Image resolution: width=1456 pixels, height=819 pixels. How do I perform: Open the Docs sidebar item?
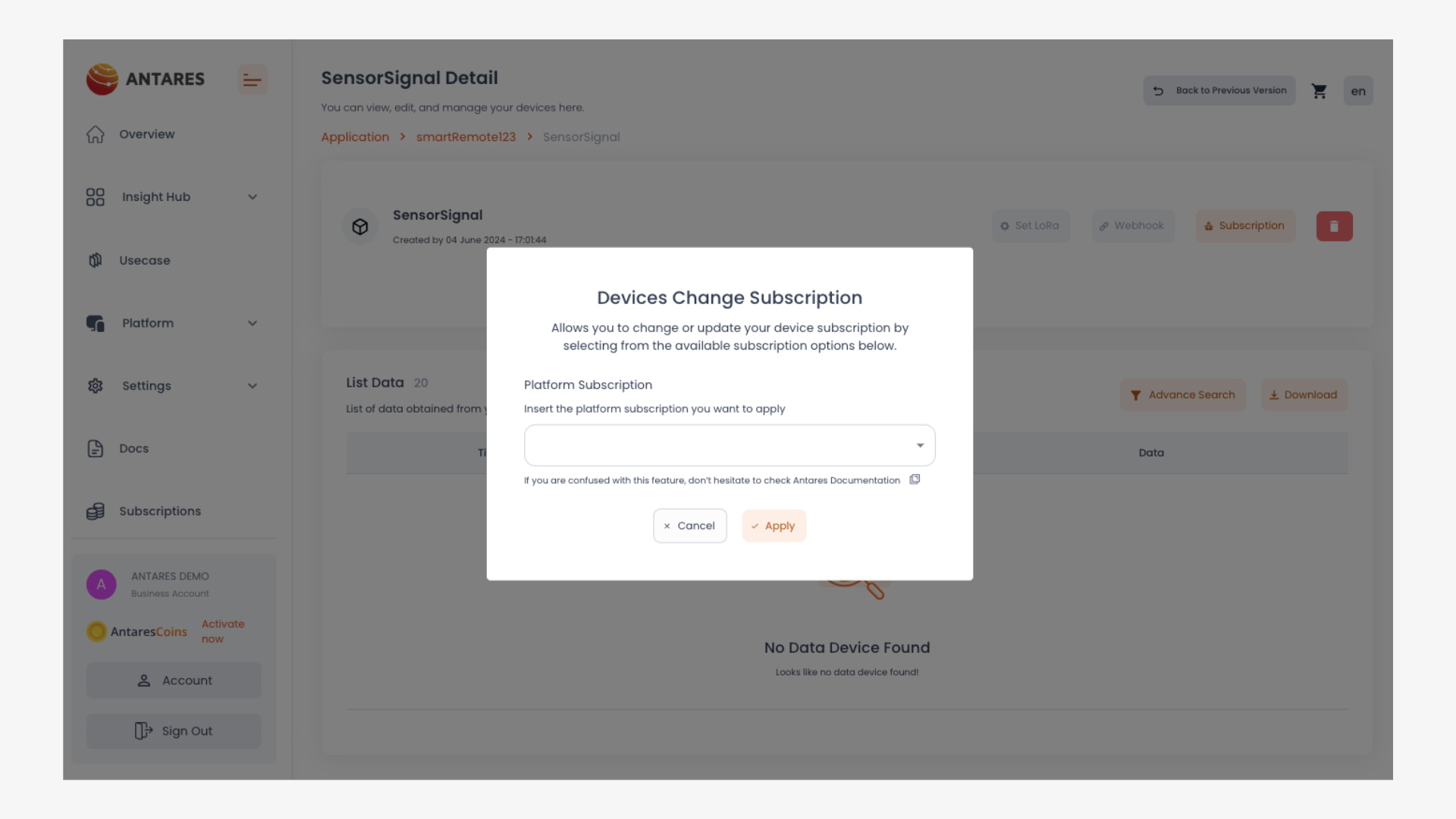coord(133,449)
